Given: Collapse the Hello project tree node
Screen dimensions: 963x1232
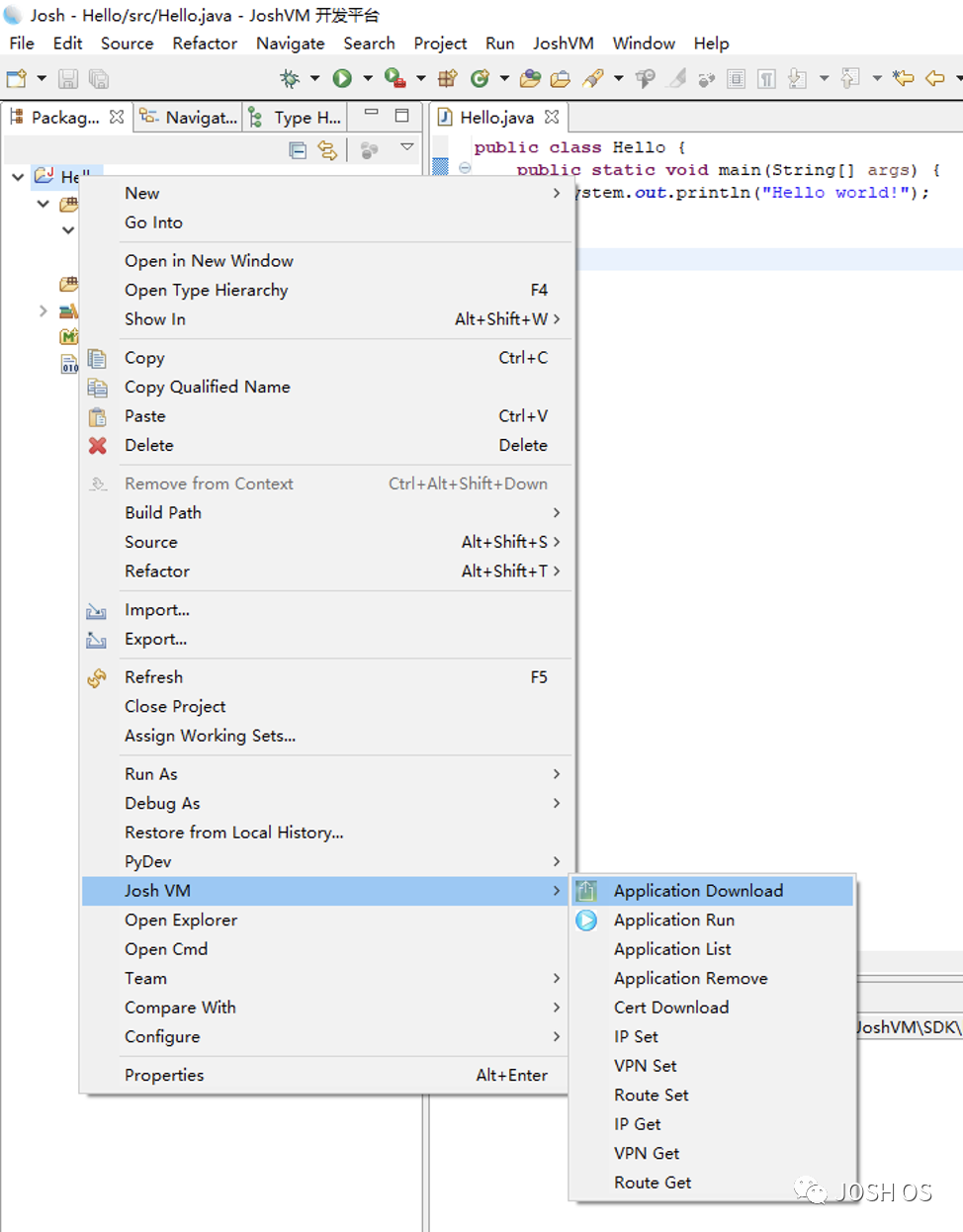Looking at the screenshot, I should coord(18,177).
